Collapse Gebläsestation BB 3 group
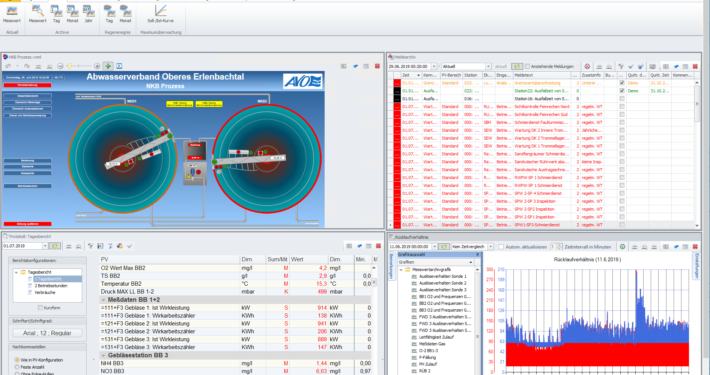Screen dimensions: 710x375 click(103, 356)
